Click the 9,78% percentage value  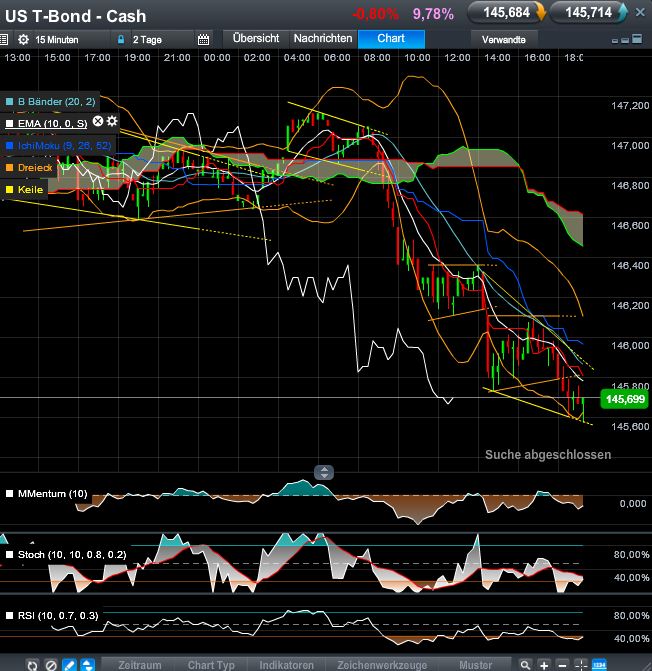(x=433, y=14)
